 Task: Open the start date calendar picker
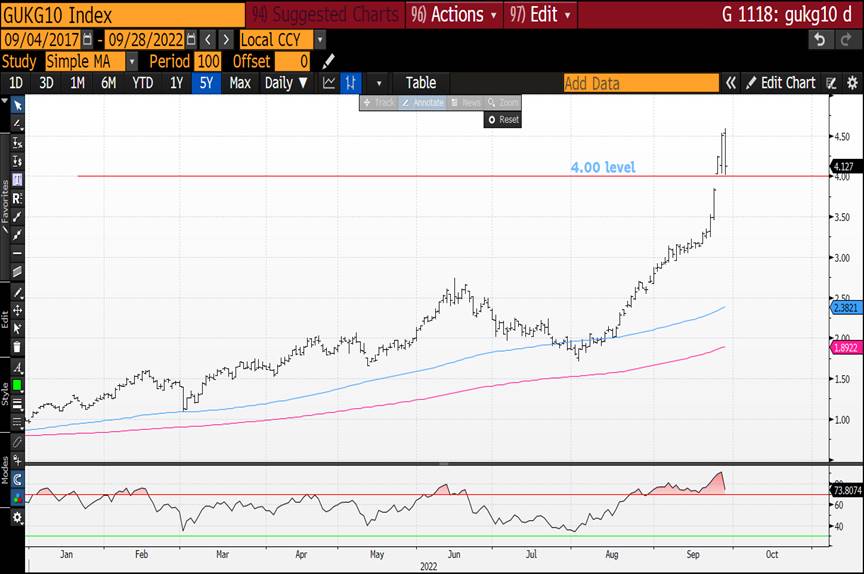pyautogui.click(x=87, y=40)
